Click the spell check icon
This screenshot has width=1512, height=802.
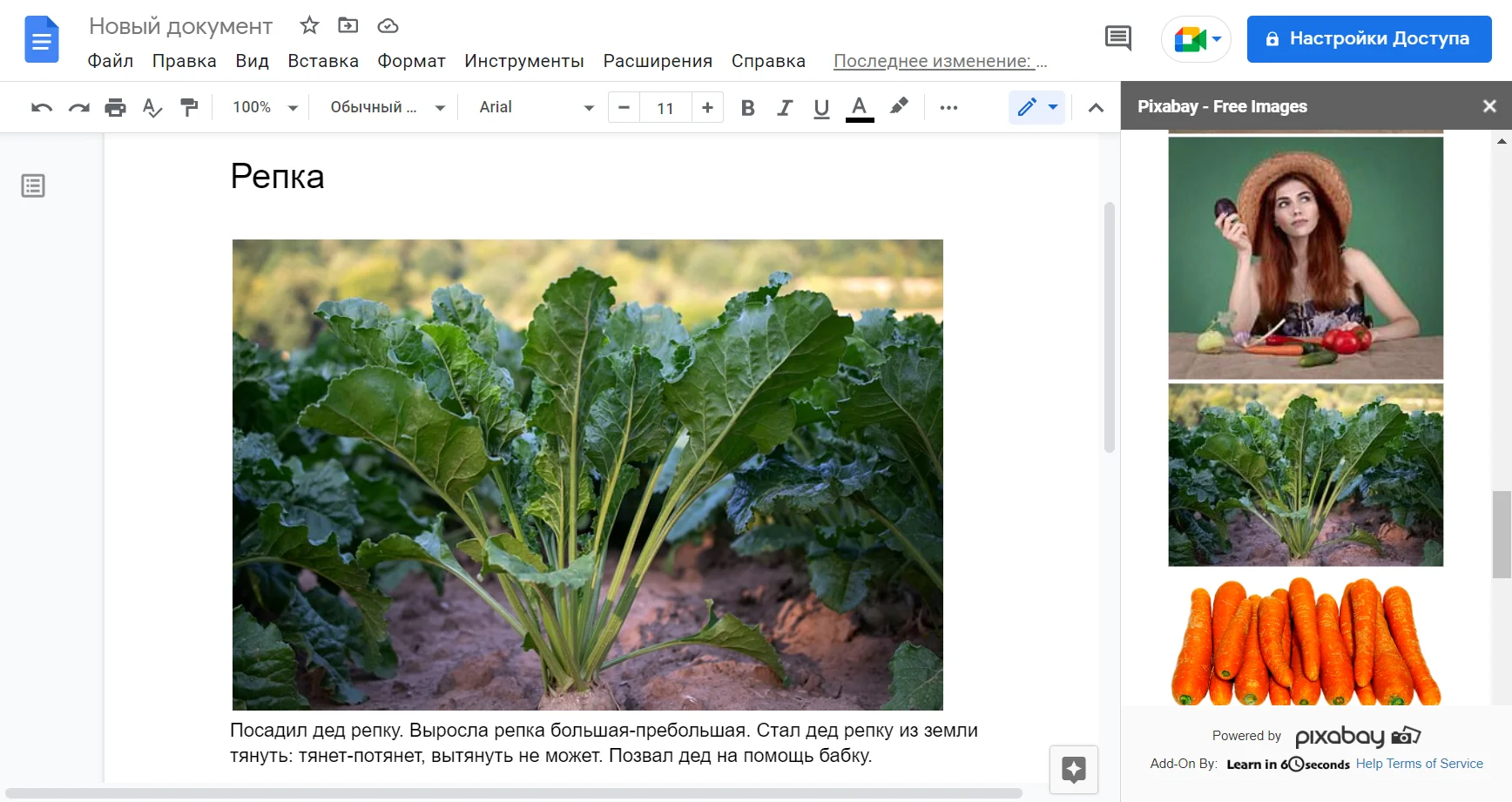(152, 108)
